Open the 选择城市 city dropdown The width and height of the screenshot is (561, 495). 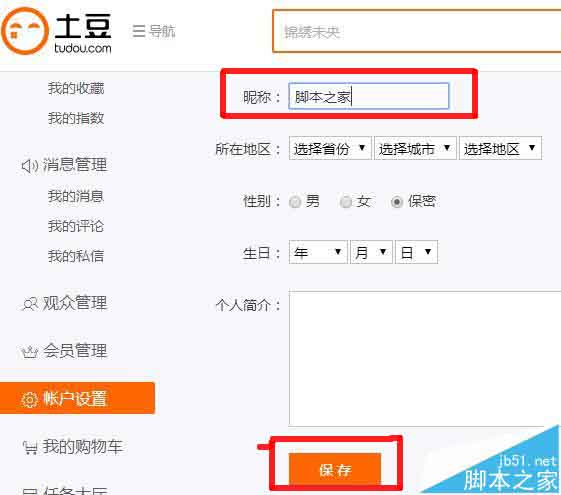415,148
